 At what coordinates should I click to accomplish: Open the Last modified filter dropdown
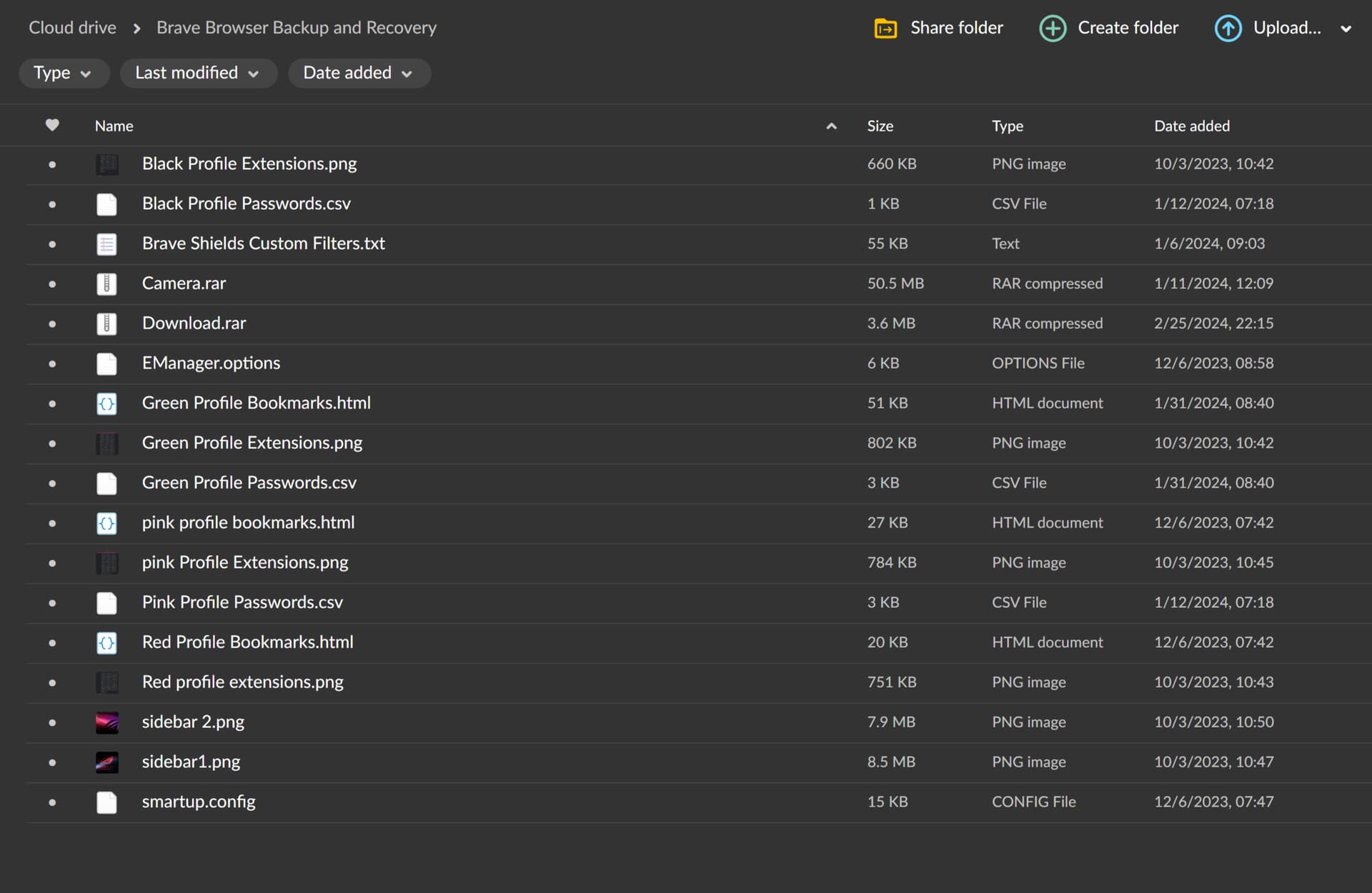coord(198,73)
